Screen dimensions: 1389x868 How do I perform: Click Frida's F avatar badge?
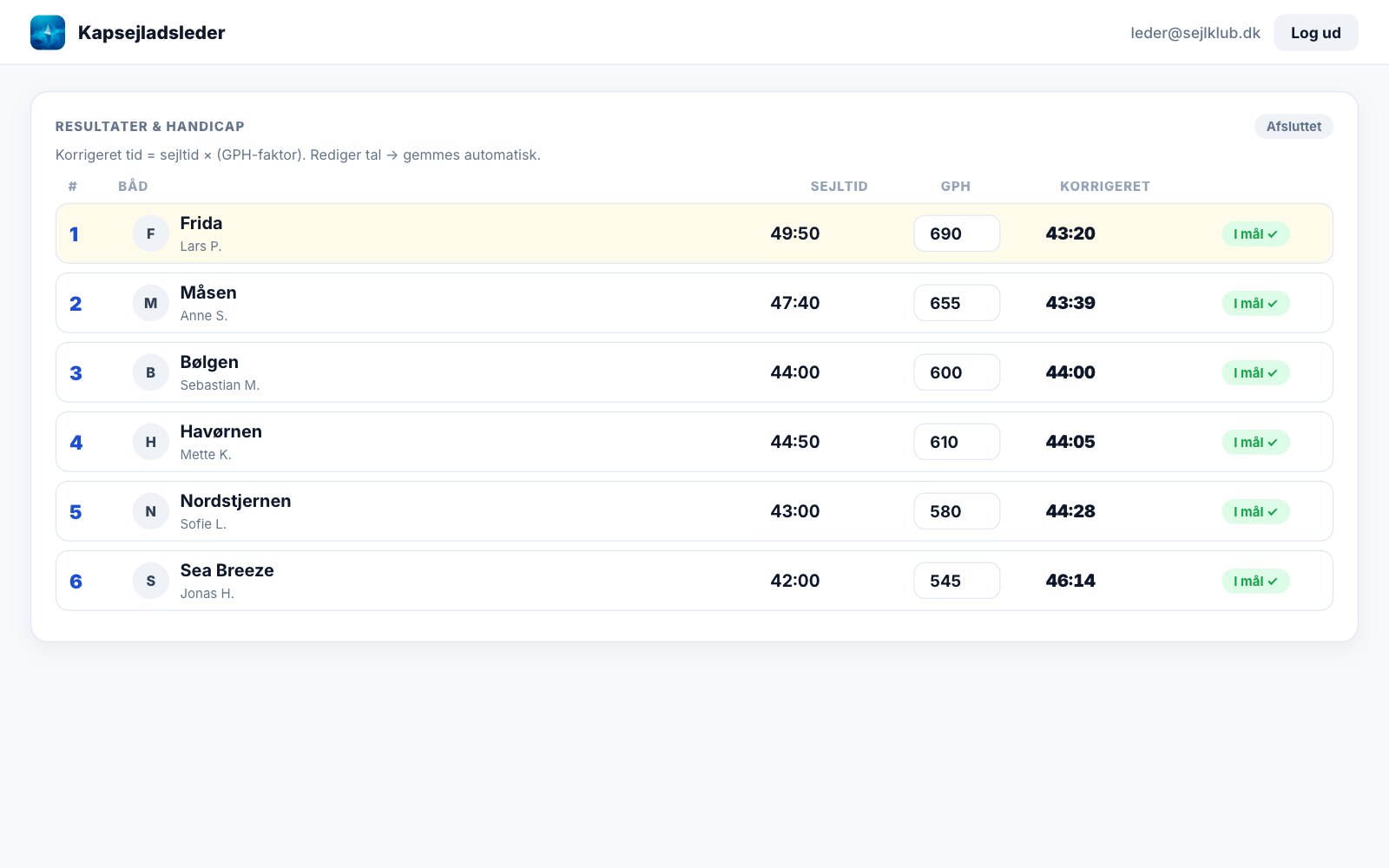[x=150, y=233]
